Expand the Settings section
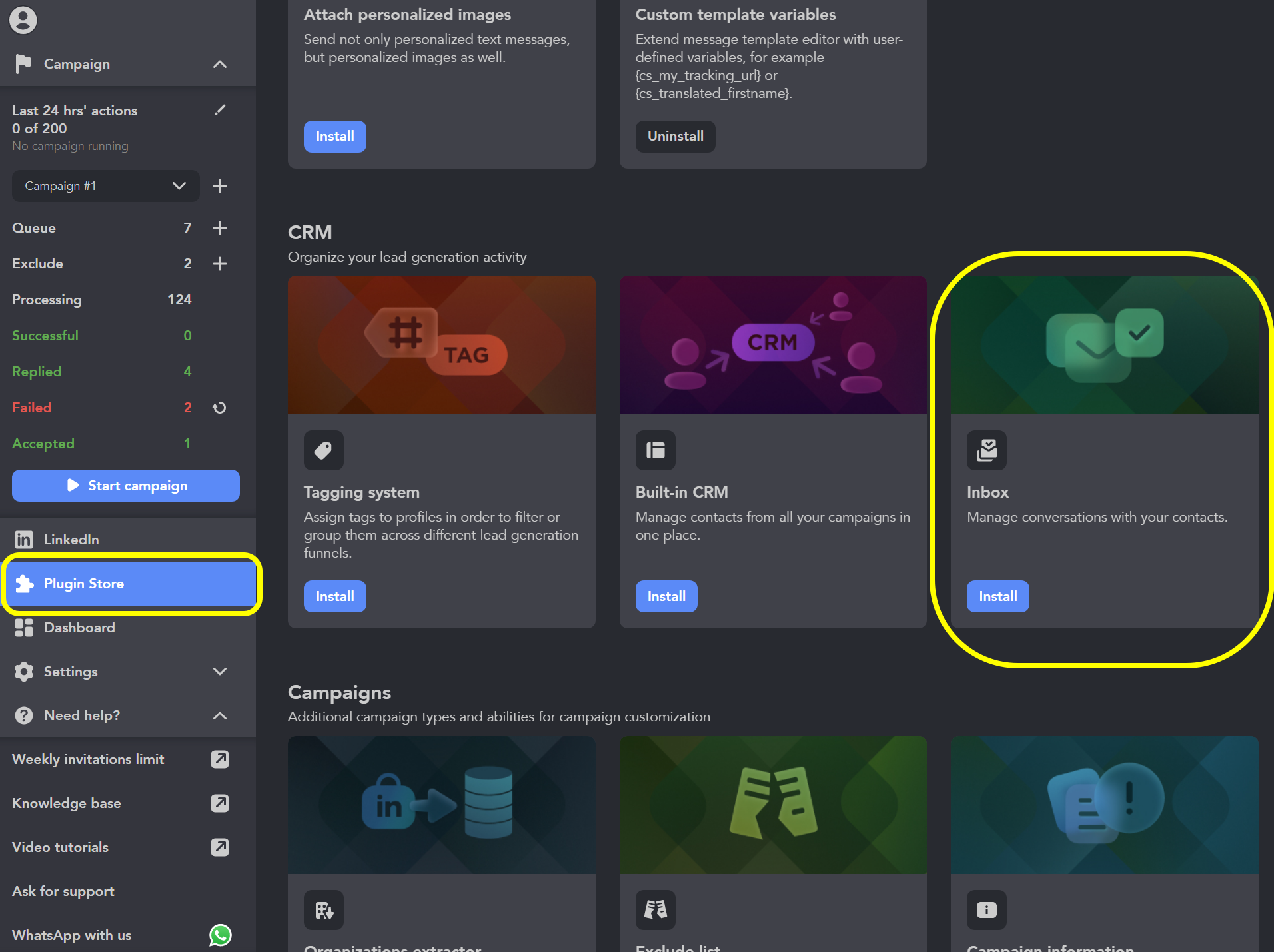The image size is (1274, 952). (x=220, y=671)
